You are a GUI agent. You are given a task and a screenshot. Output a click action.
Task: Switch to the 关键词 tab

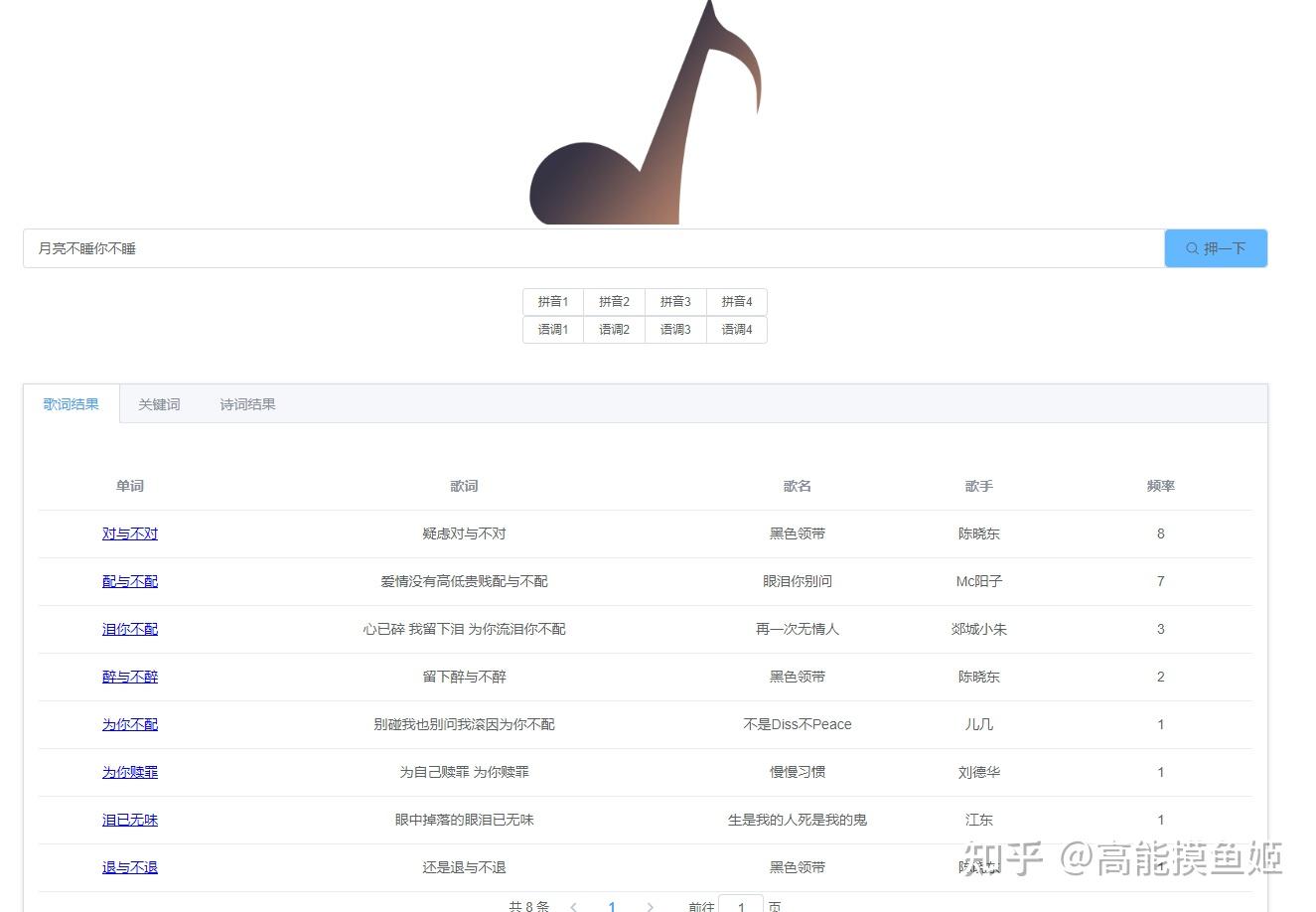(159, 404)
